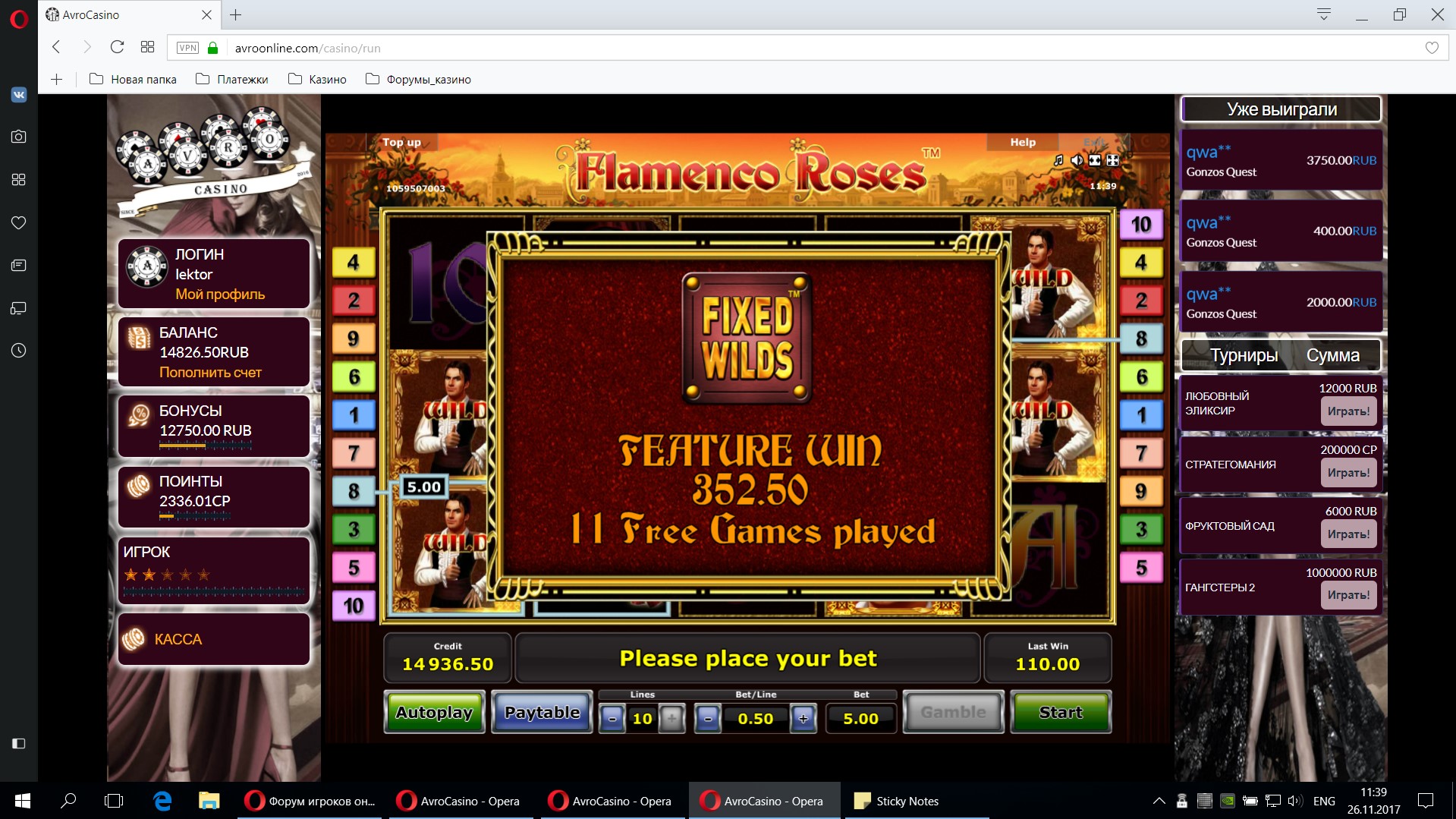Screen dimensions: 1456x819
Task: Open the Windows Action Center notifications
Action: pyautogui.click(x=1426, y=801)
